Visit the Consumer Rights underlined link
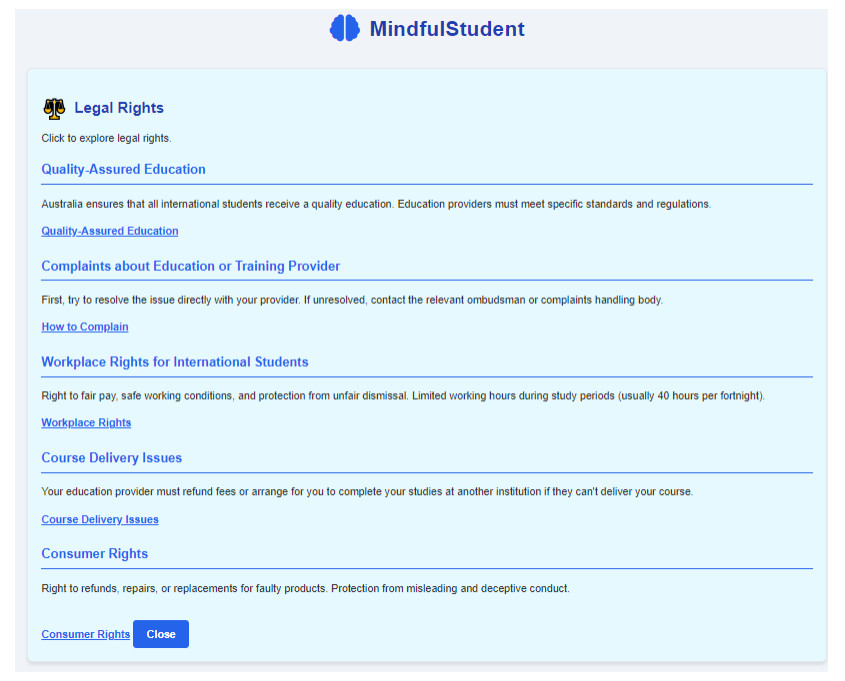This screenshot has height=681, width=845. click(x=85, y=634)
